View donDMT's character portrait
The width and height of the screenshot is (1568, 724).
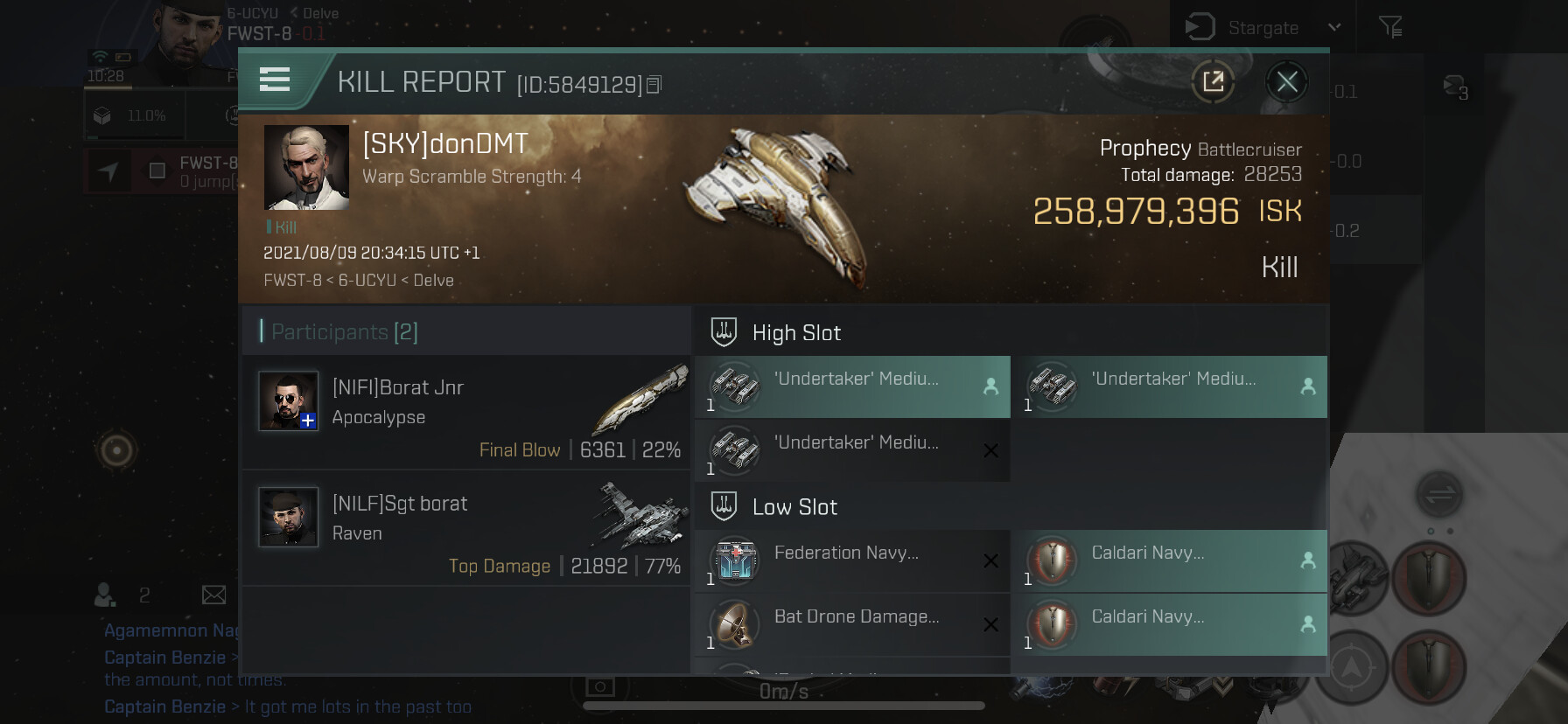click(306, 167)
